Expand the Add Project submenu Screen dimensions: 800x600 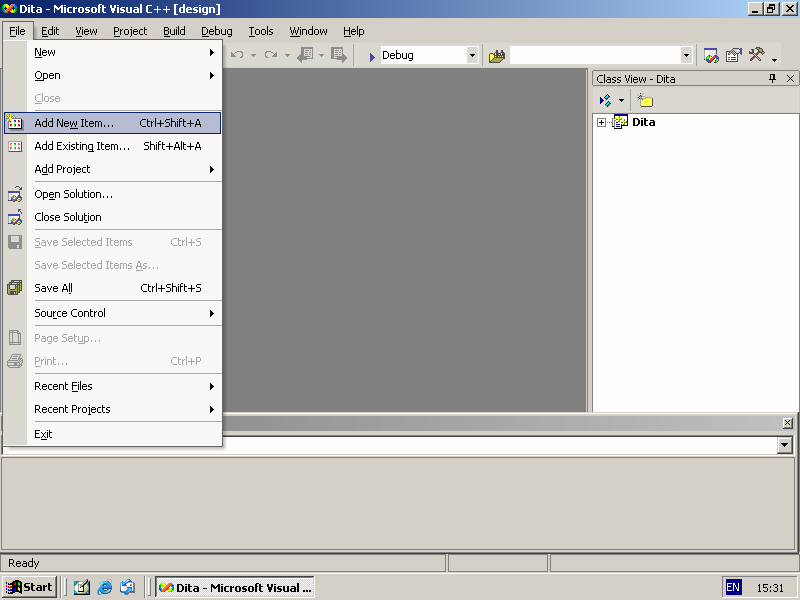[x=113, y=169]
